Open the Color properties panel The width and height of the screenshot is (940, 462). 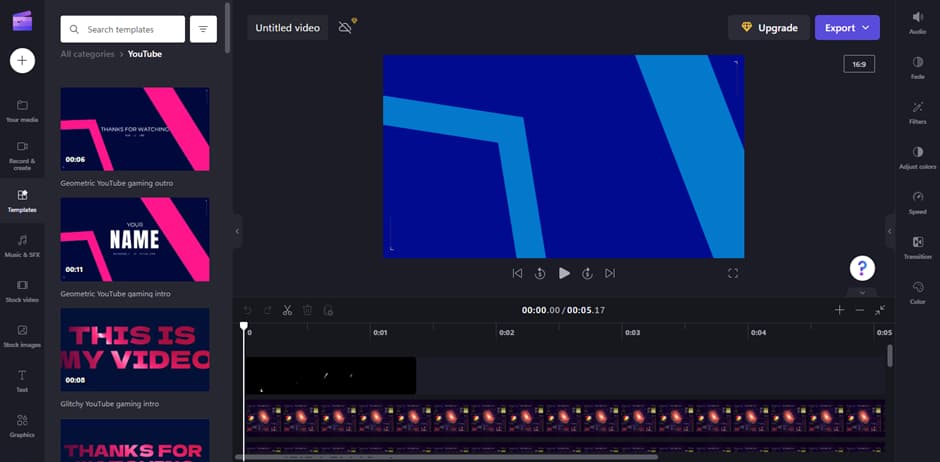click(x=918, y=292)
